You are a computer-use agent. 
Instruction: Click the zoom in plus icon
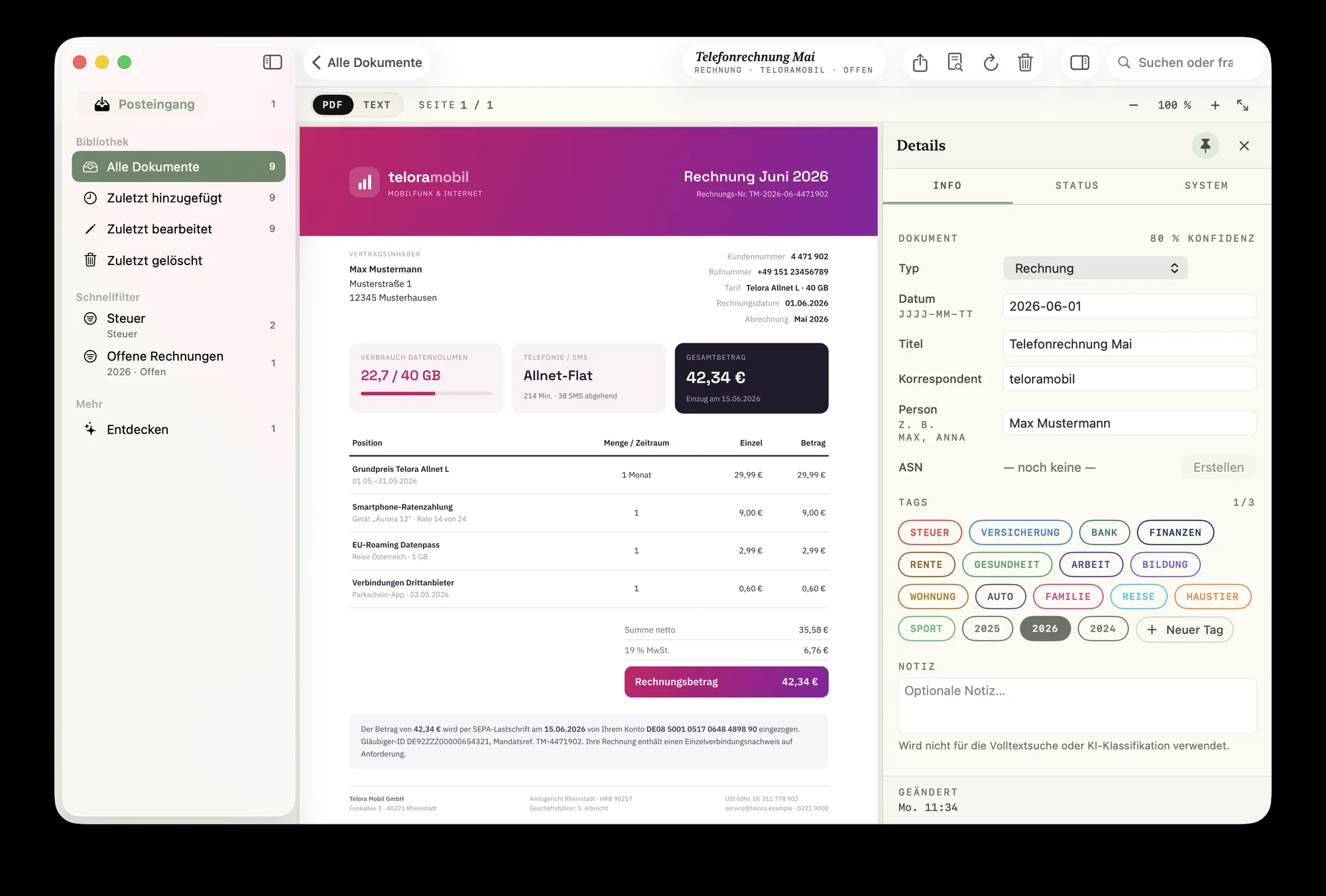pyautogui.click(x=1215, y=105)
